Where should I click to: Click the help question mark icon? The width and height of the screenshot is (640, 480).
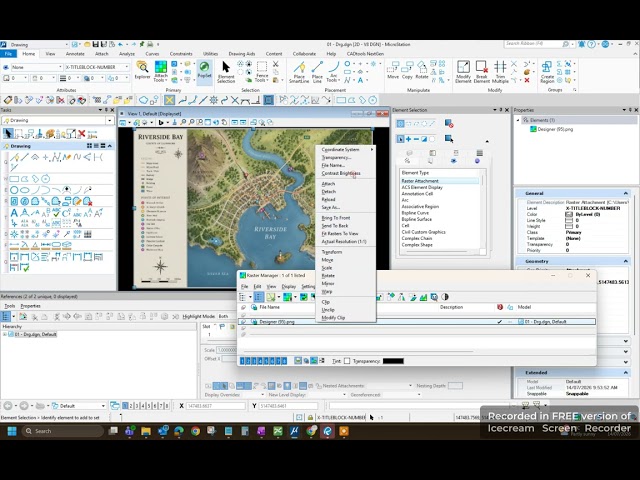[591, 44]
